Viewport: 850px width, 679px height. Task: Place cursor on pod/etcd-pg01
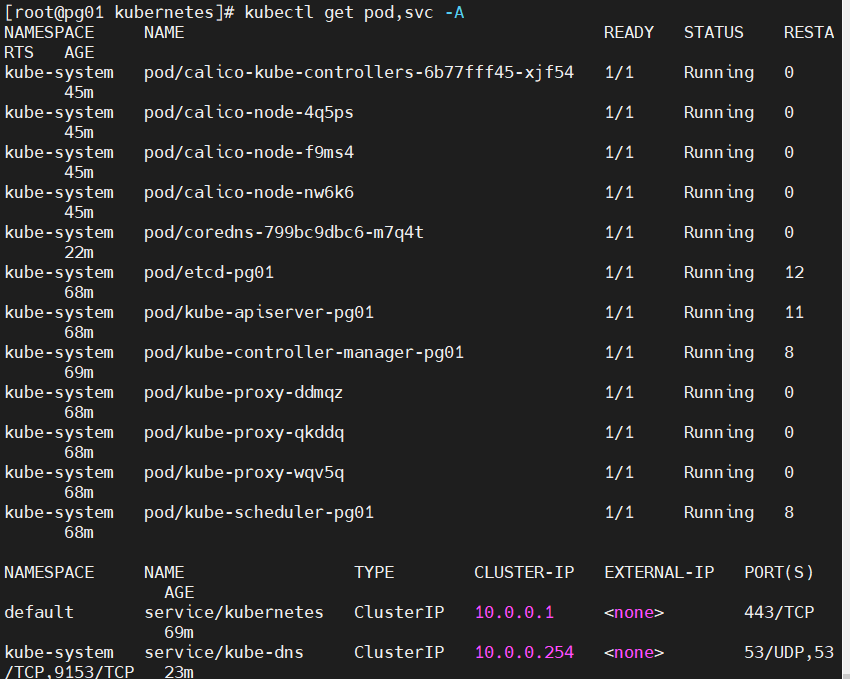tap(208, 272)
